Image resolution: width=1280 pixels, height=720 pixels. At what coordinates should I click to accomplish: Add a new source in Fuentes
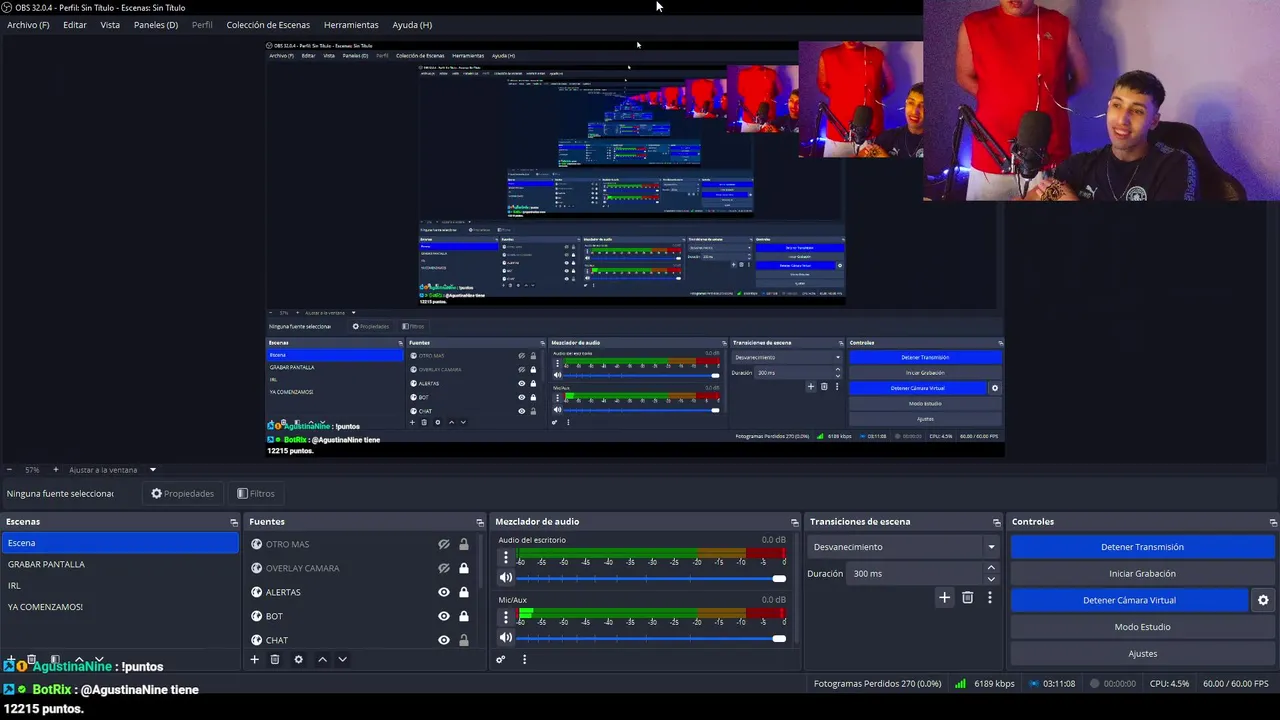point(254,659)
